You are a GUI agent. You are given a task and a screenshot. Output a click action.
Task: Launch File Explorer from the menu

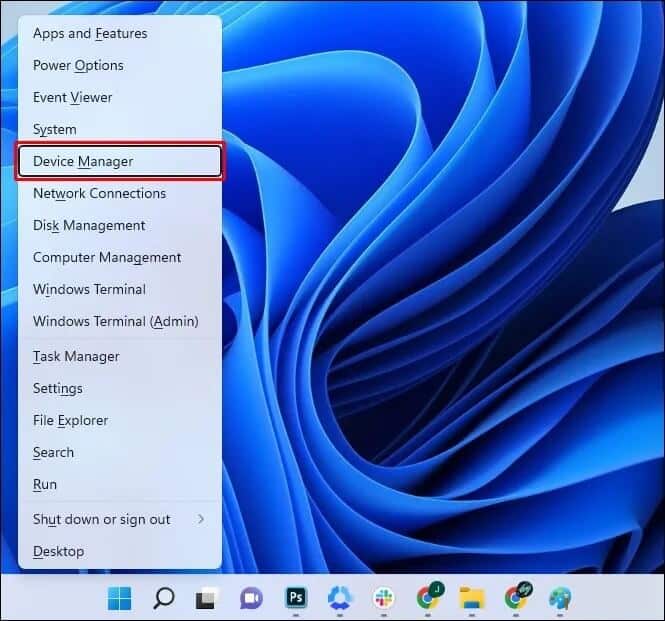pyautogui.click(x=120, y=421)
